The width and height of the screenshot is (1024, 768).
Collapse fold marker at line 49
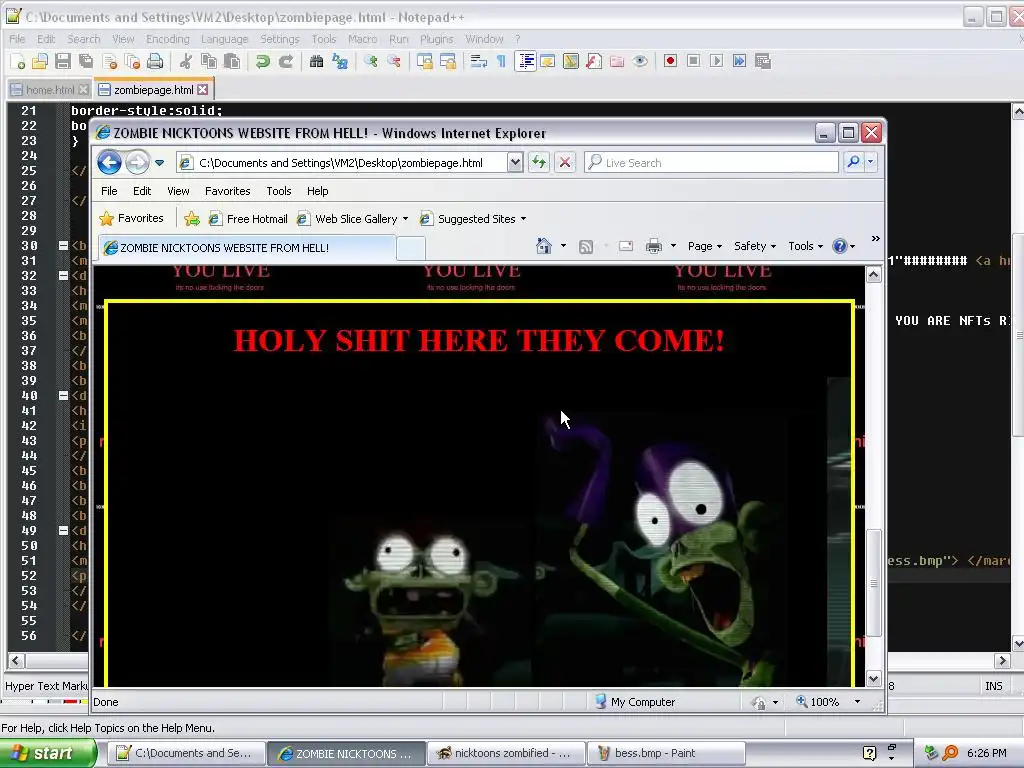pyautogui.click(x=63, y=530)
